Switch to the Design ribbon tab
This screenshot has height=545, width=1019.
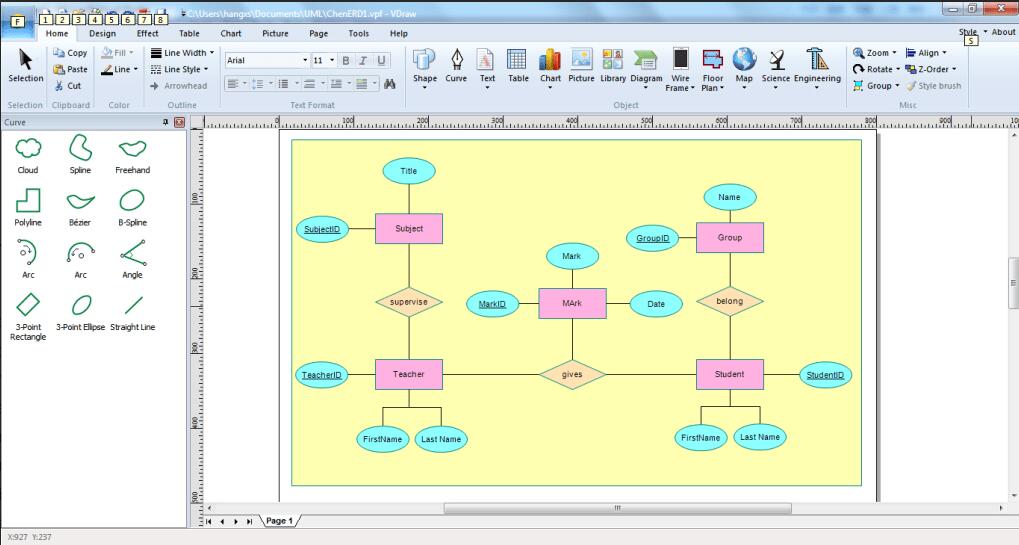103,34
